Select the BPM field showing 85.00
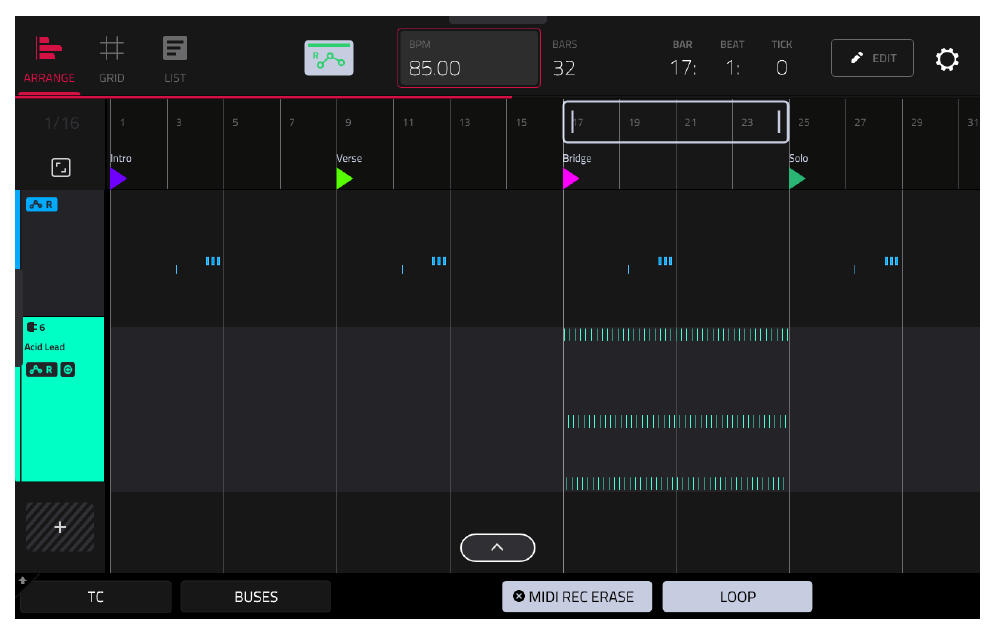996x636 pixels. [x=469, y=58]
